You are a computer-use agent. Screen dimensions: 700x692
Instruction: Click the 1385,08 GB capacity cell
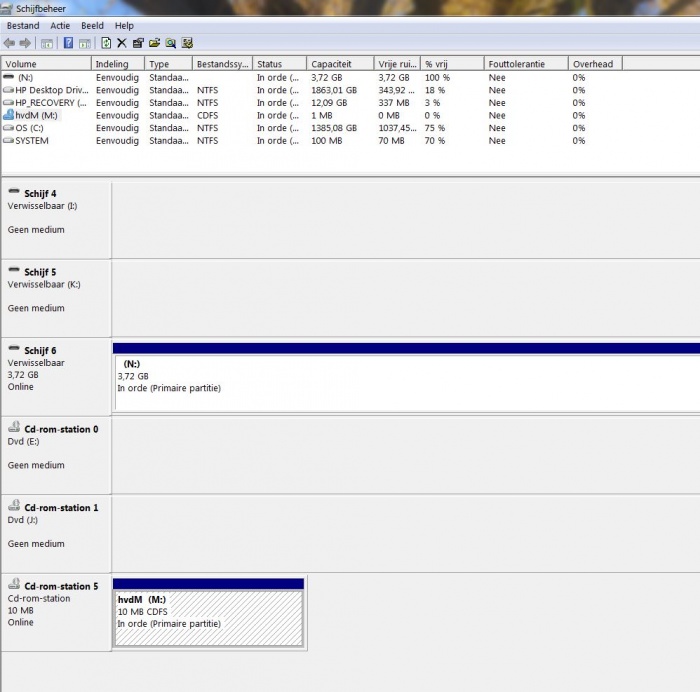coord(334,128)
